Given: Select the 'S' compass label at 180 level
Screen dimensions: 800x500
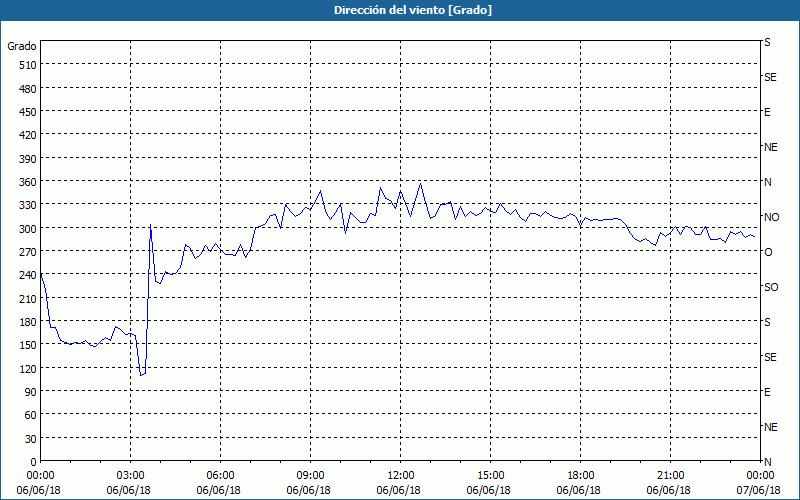Looking at the screenshot, I should [x=767, y=322].
